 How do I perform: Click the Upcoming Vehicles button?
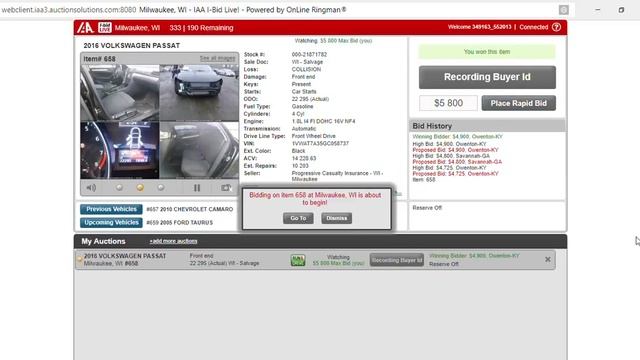point(111,222)
